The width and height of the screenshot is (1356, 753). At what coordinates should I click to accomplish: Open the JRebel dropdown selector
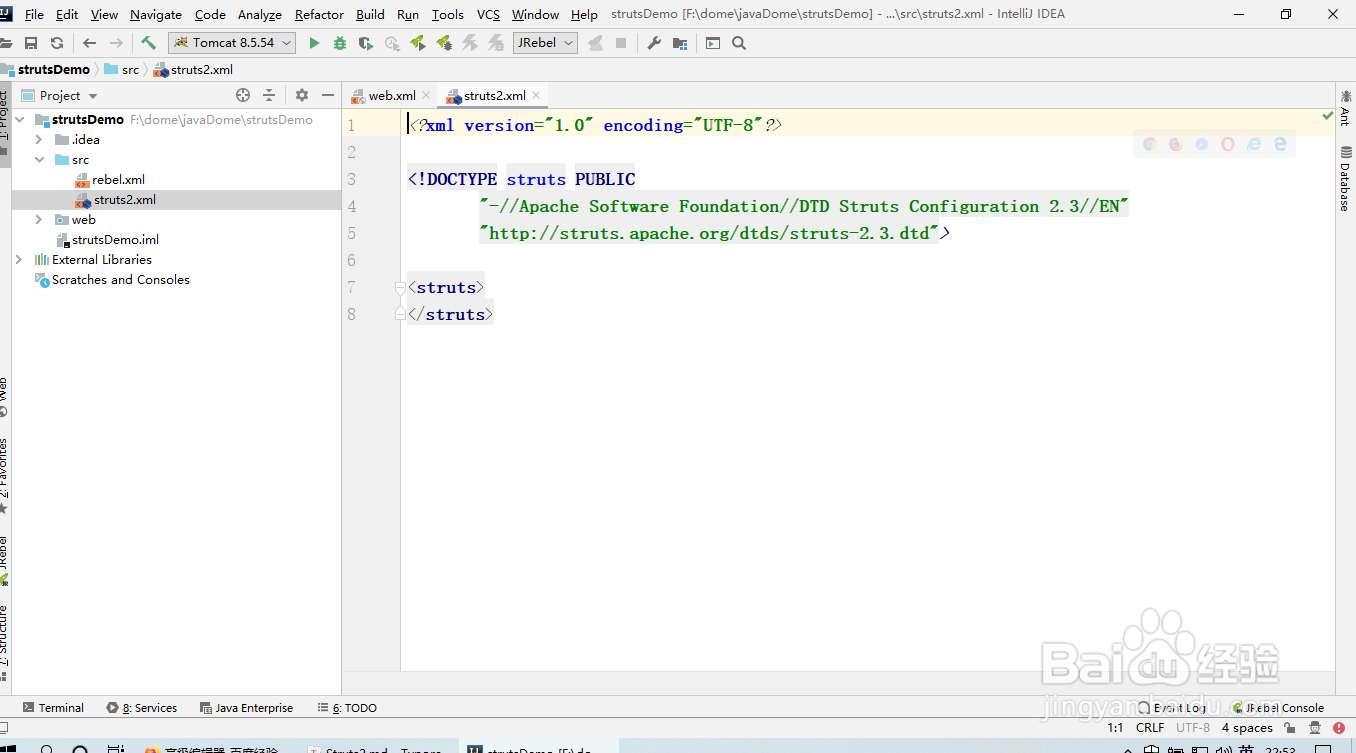[x=545, y=43]
